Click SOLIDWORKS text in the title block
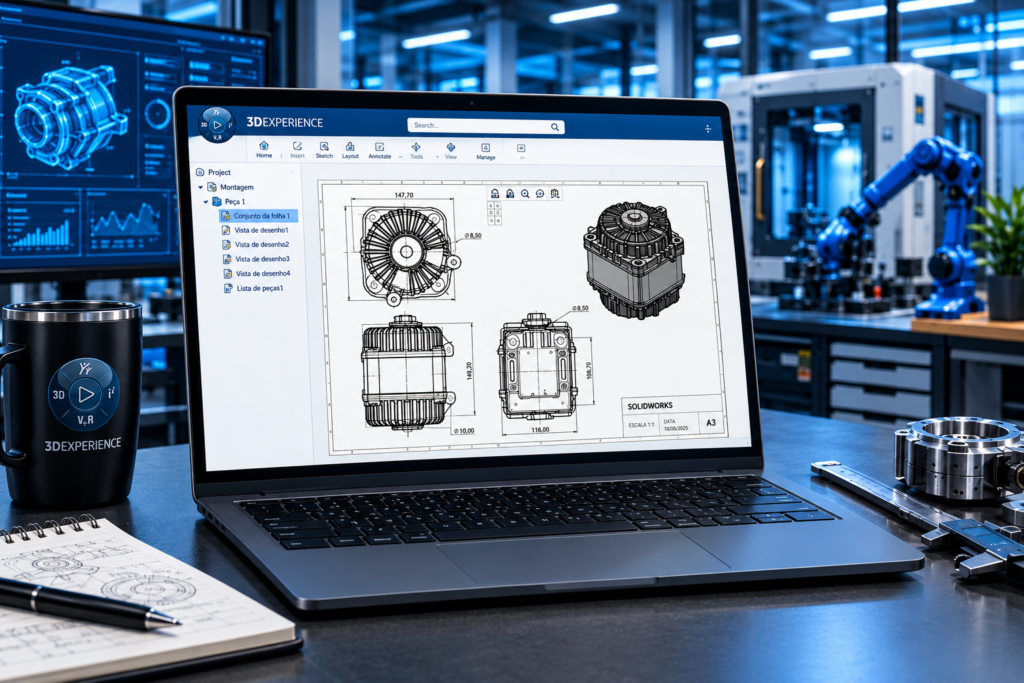The width and height of the screenshot is (1024, 683). [650, 406]
